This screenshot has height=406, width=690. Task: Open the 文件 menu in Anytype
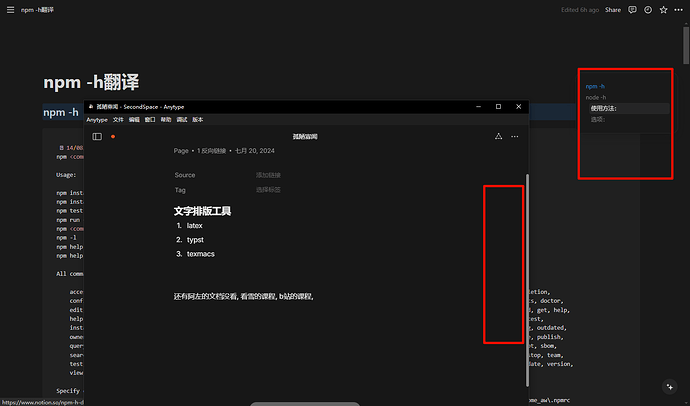[118, 120]
